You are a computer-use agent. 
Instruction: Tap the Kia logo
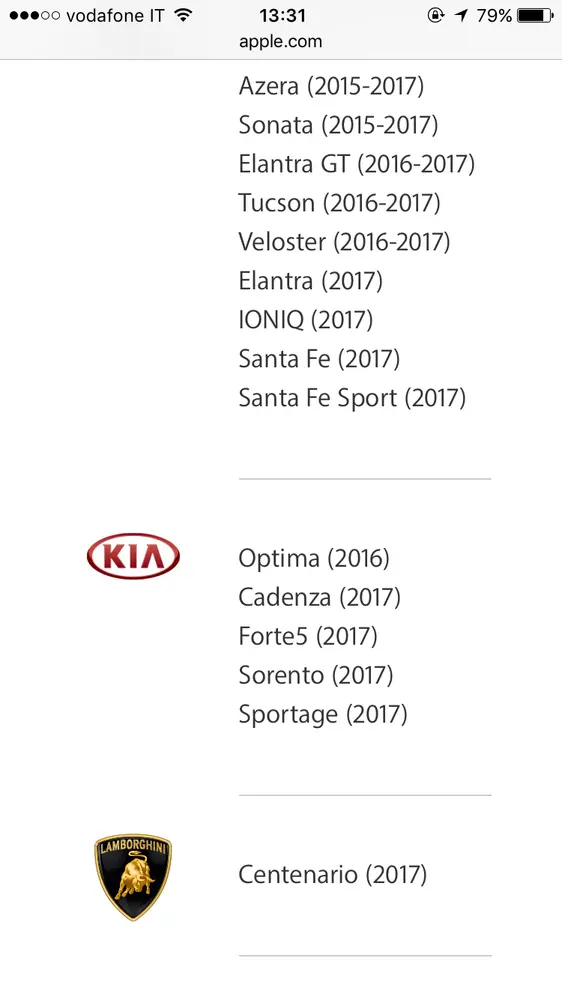click(133, 556)
